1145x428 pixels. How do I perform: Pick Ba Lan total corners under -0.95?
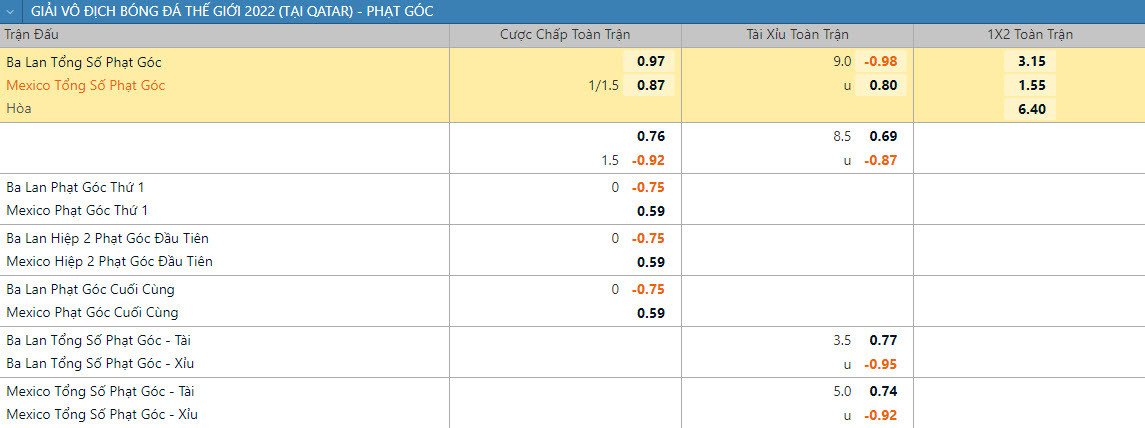(x=881, y=364)
